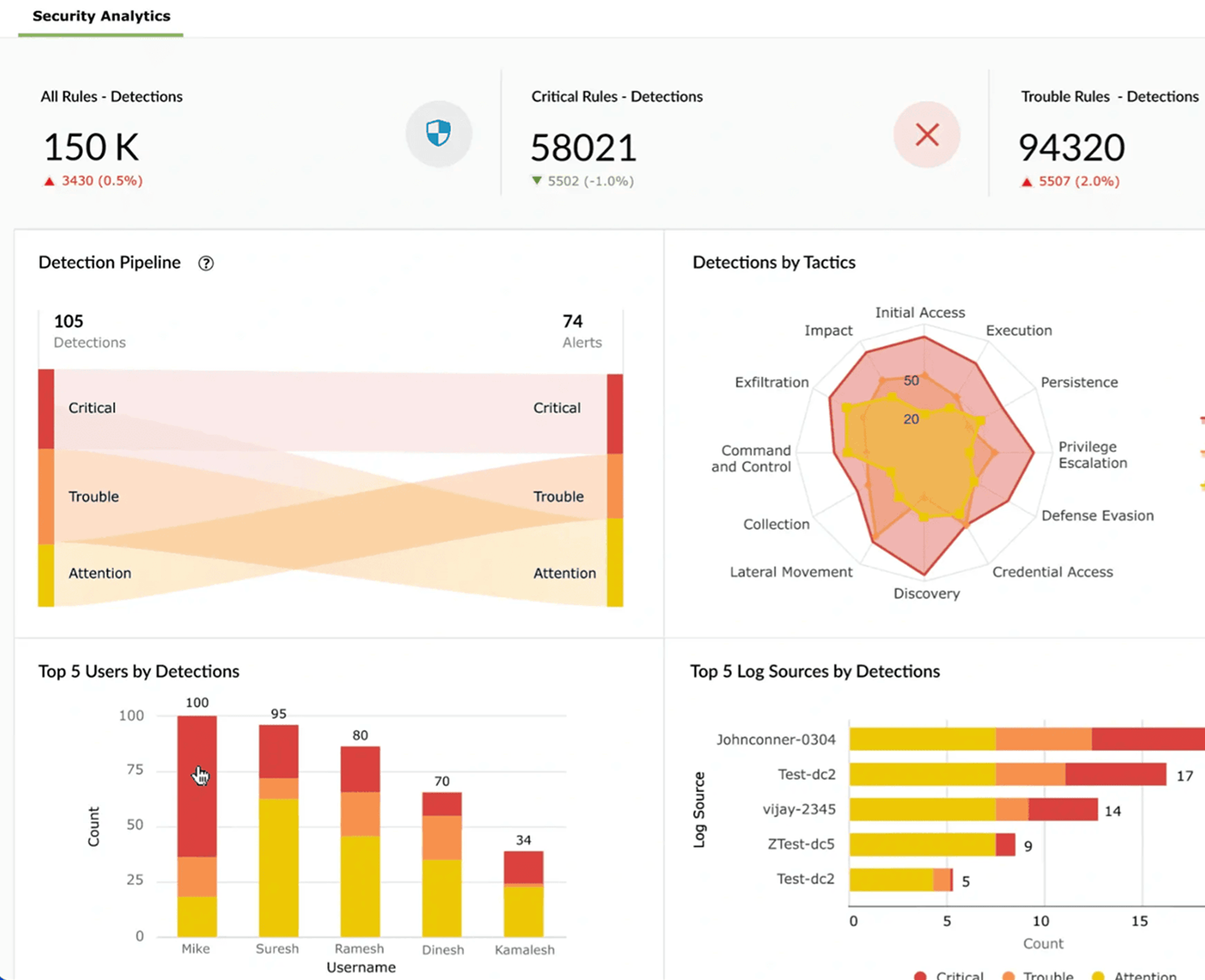Click the red X icon for Critical Rules
Screen dimensions: 1205x980
927,134
